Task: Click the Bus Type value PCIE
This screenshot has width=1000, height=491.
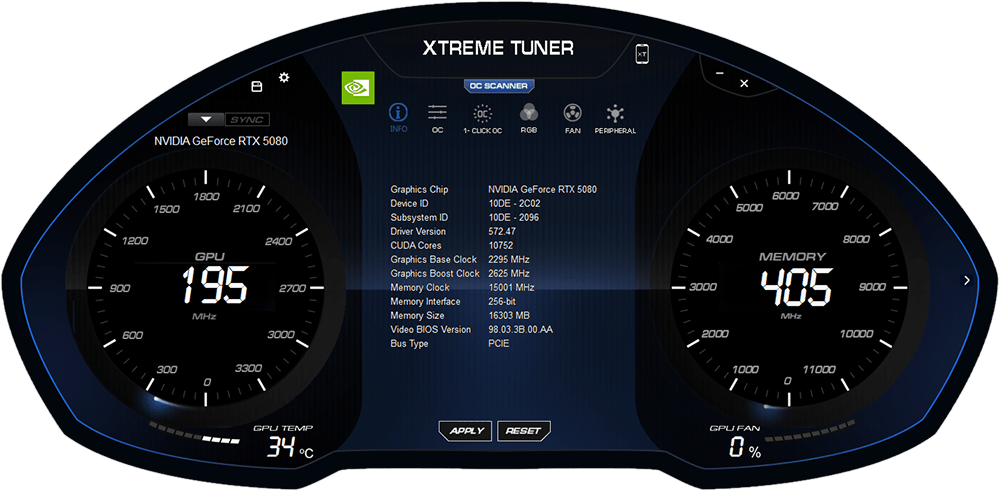Action: click(x=499, y=344)
